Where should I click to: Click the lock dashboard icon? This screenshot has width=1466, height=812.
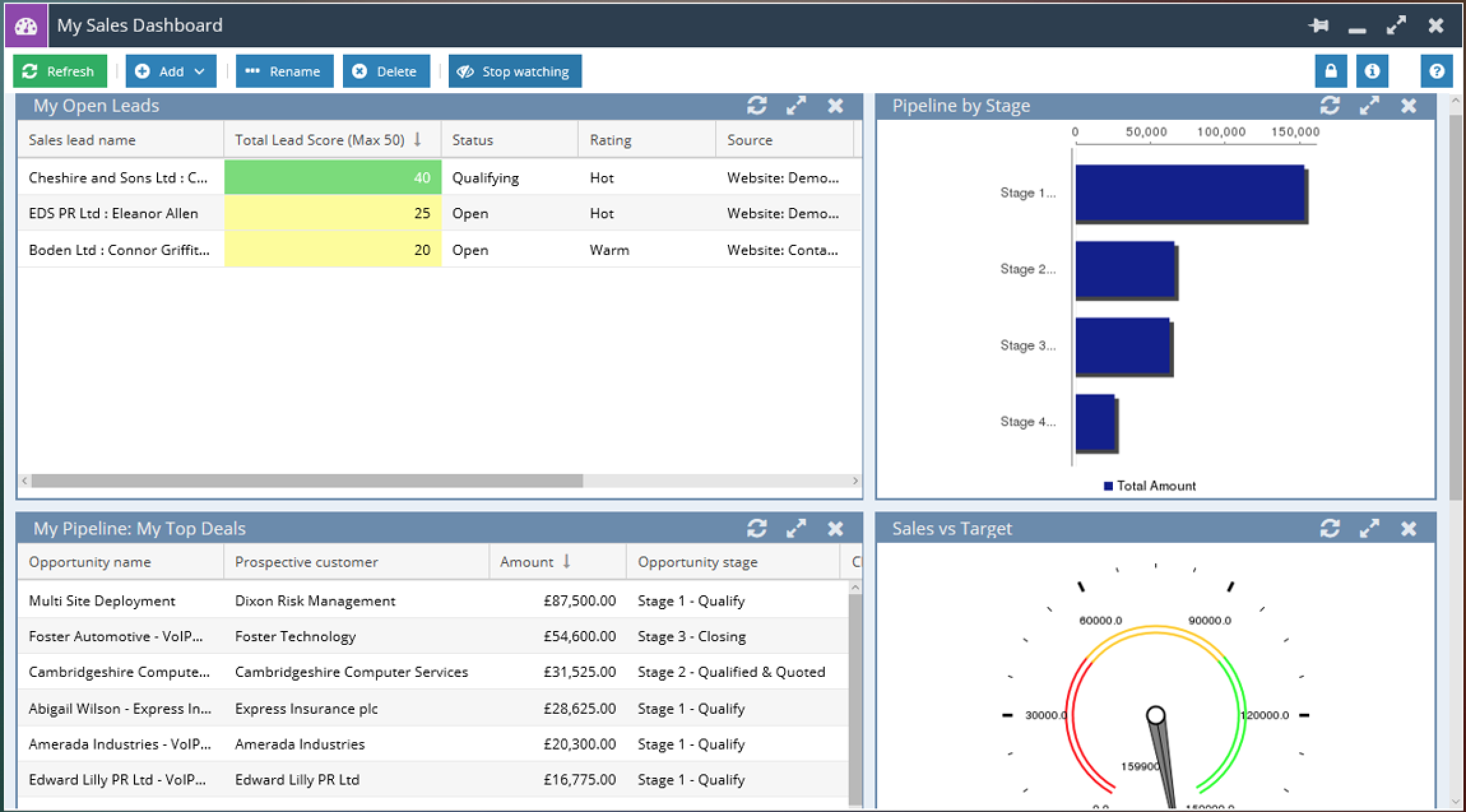point(1330,71)
